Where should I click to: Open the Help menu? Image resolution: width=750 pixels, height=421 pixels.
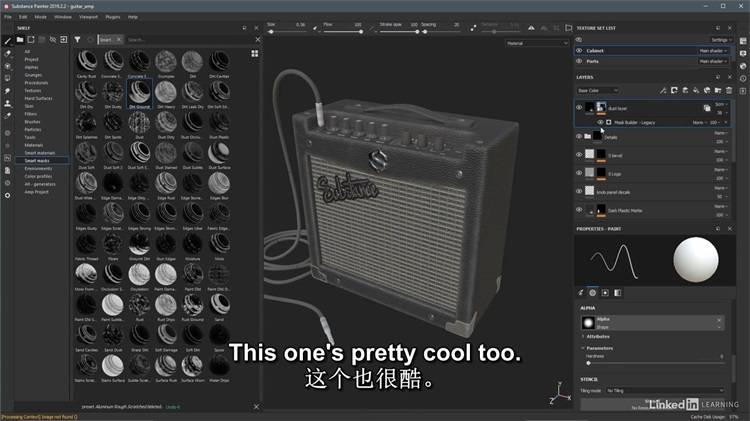(x=132, y=17)
